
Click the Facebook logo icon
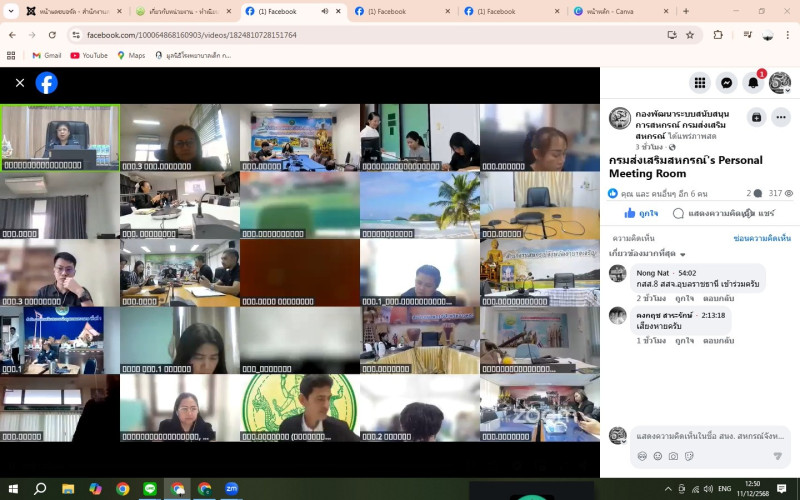point(47,83)
